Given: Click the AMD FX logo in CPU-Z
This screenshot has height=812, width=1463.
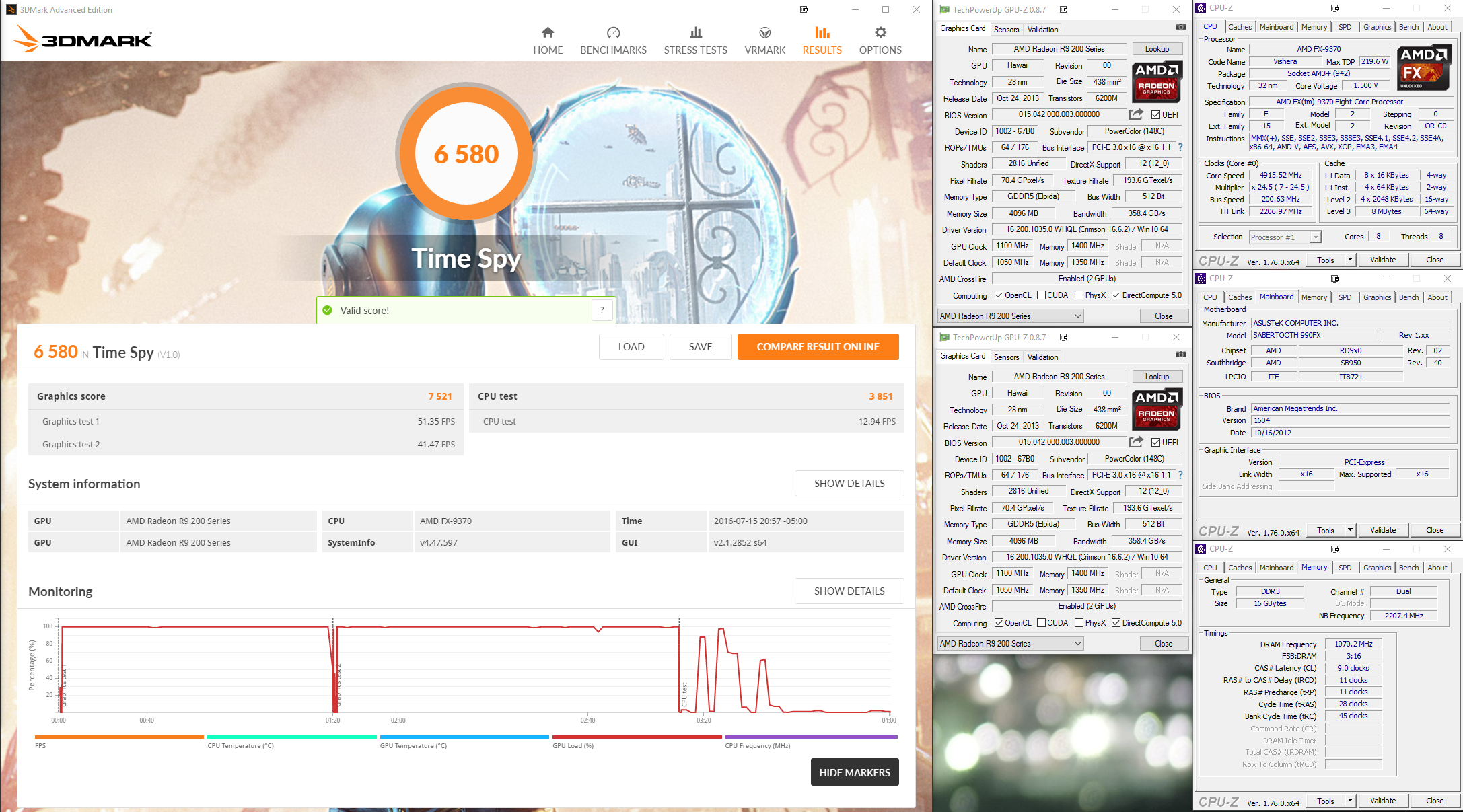Looking at the screenshot, I should (x=1423, y=68).
